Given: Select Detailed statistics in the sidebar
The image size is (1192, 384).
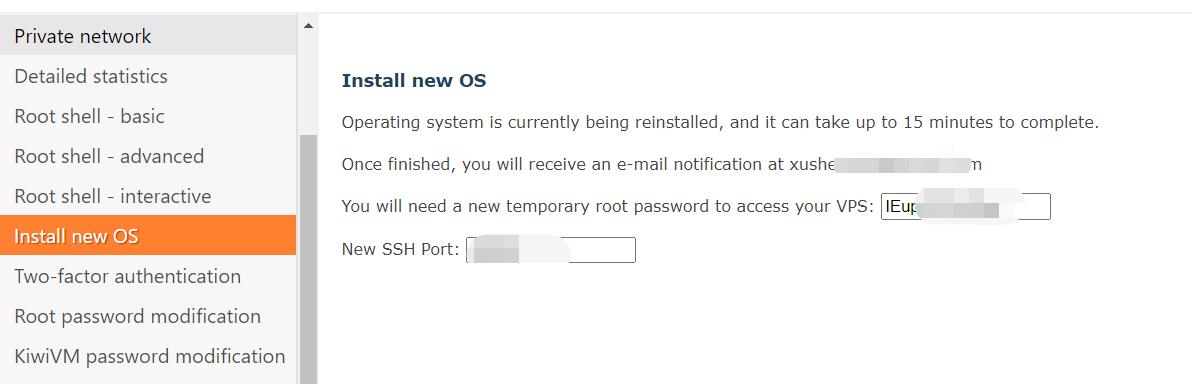Looking at the screenshot, I should (147, 76).
